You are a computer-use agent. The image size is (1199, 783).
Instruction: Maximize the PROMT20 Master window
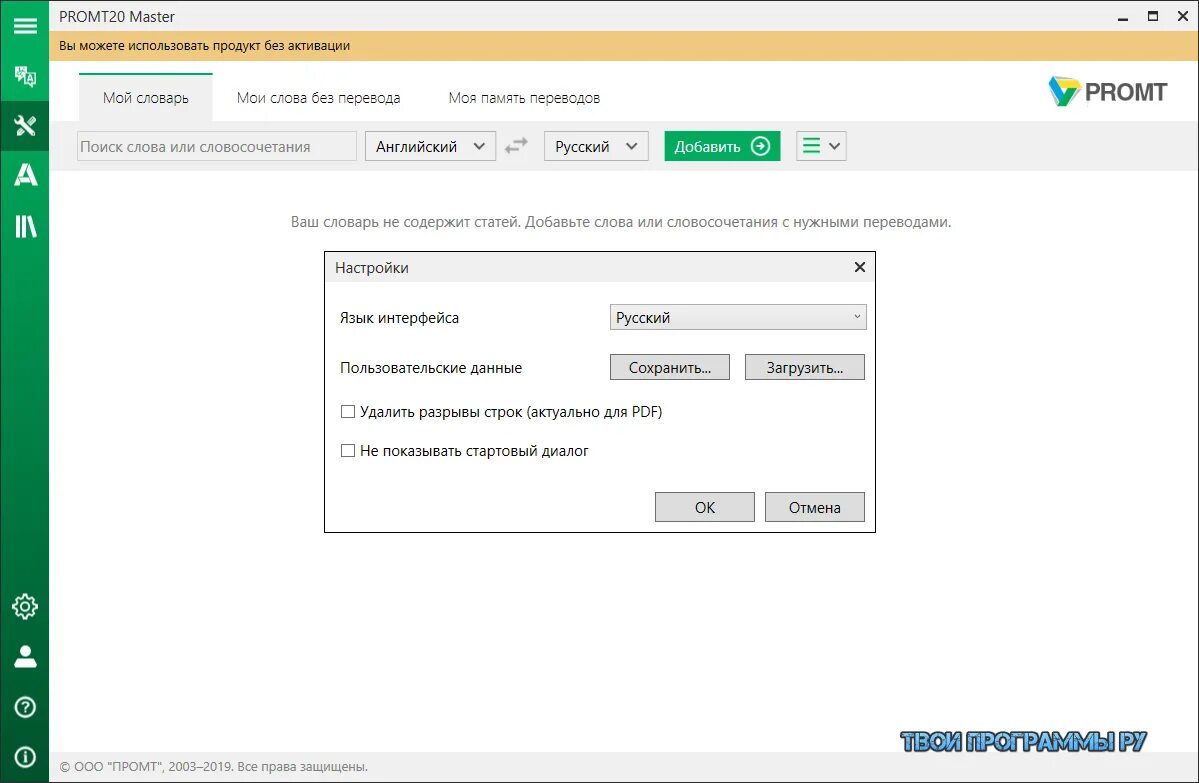[1153, 16]
